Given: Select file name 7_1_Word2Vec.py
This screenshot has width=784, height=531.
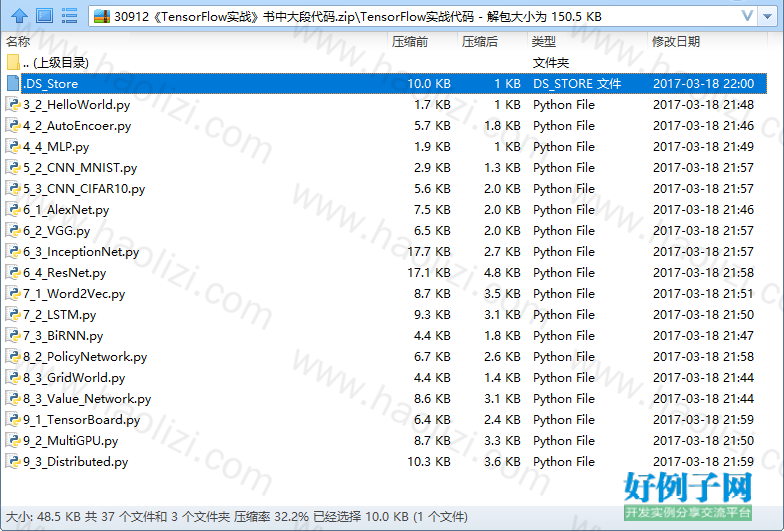Looking at the screenshot, I should click(x=74, y=294).
